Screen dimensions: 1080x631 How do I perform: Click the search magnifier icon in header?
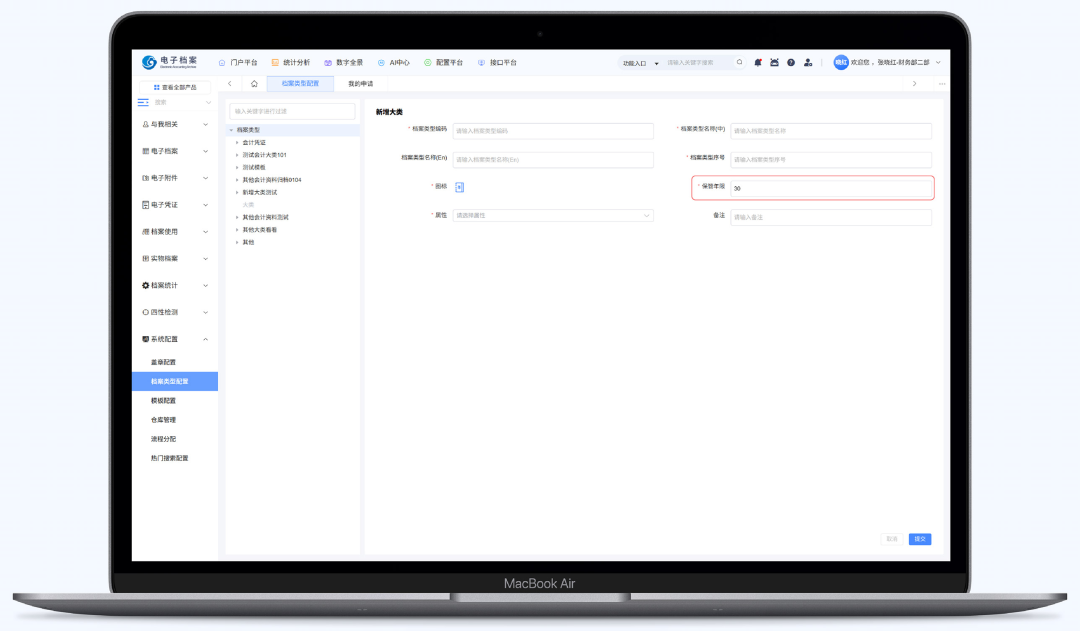(740, 62)
